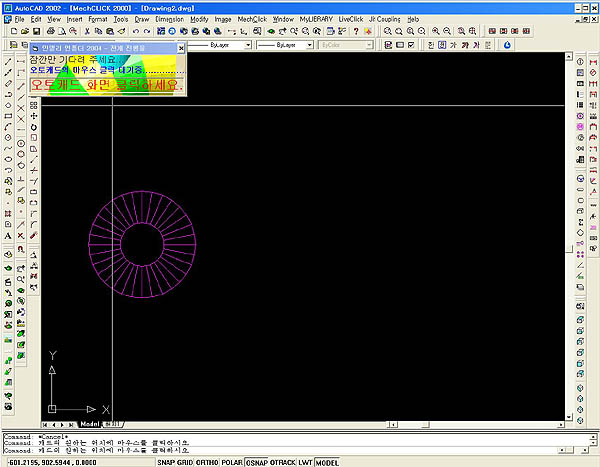Toggle OSNAP in status bar
600x467 pixels.
pos(257,462)
